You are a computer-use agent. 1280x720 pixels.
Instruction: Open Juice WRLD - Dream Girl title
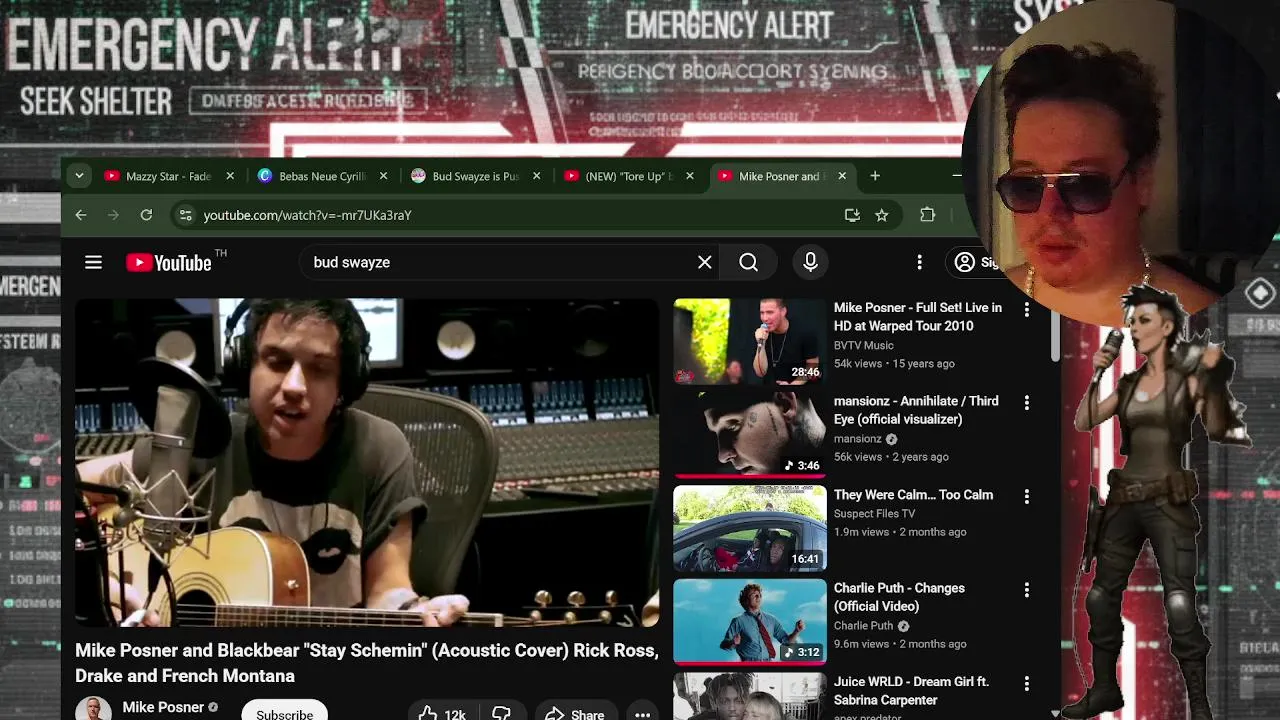coord(911,691)
